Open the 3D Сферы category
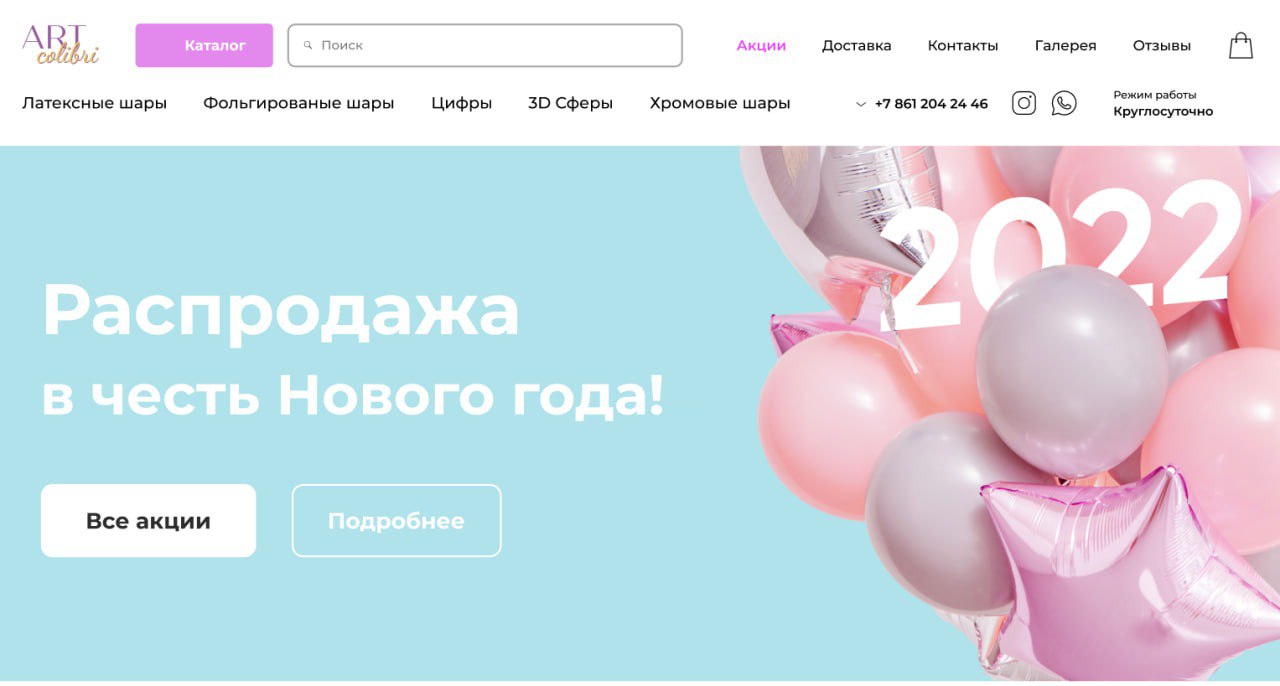The image size is (1280, 686). tap(571, 103)
